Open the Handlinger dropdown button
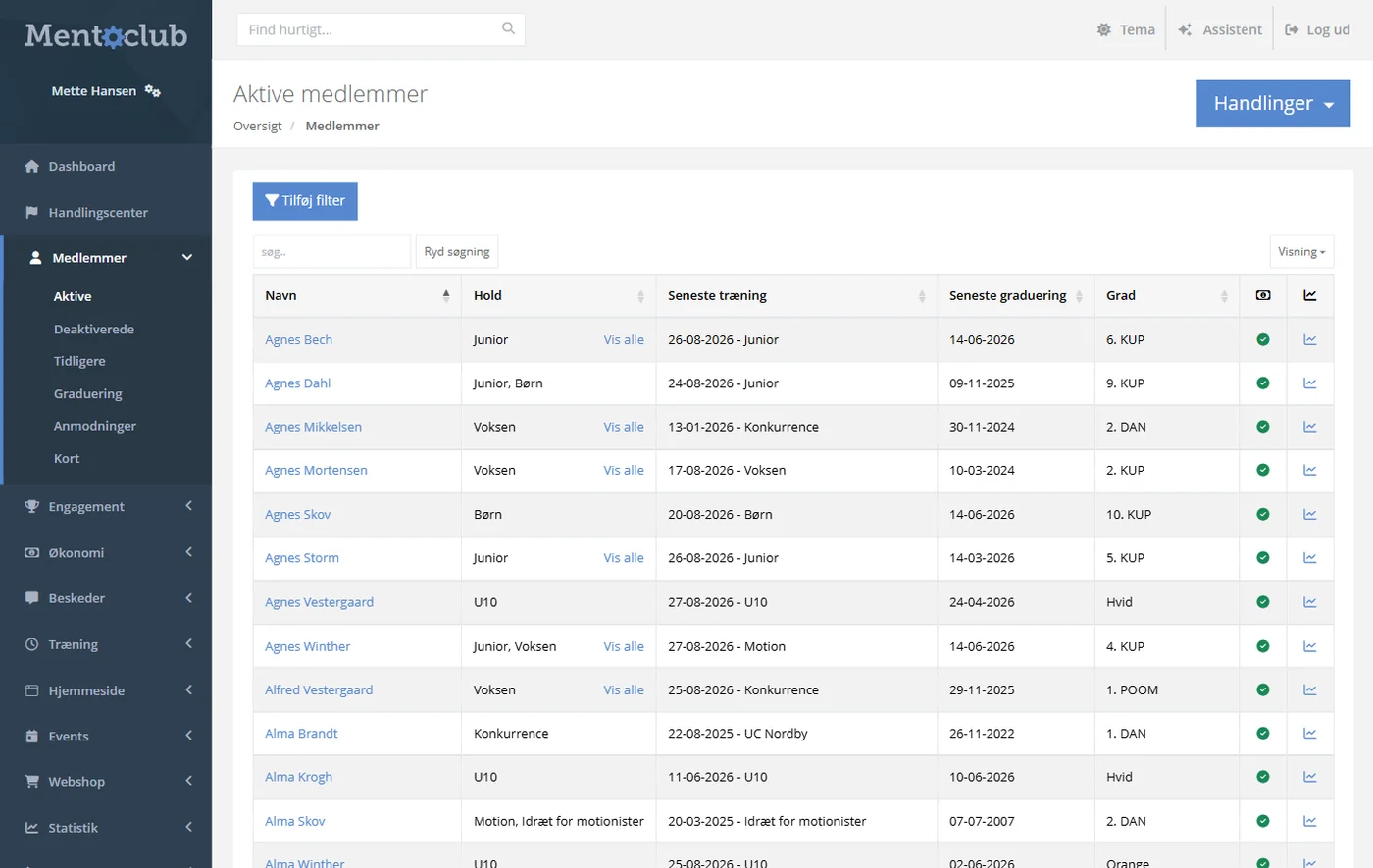Image resolution: width=1373 pixels, height=868 pixels. coord(1273,103)
